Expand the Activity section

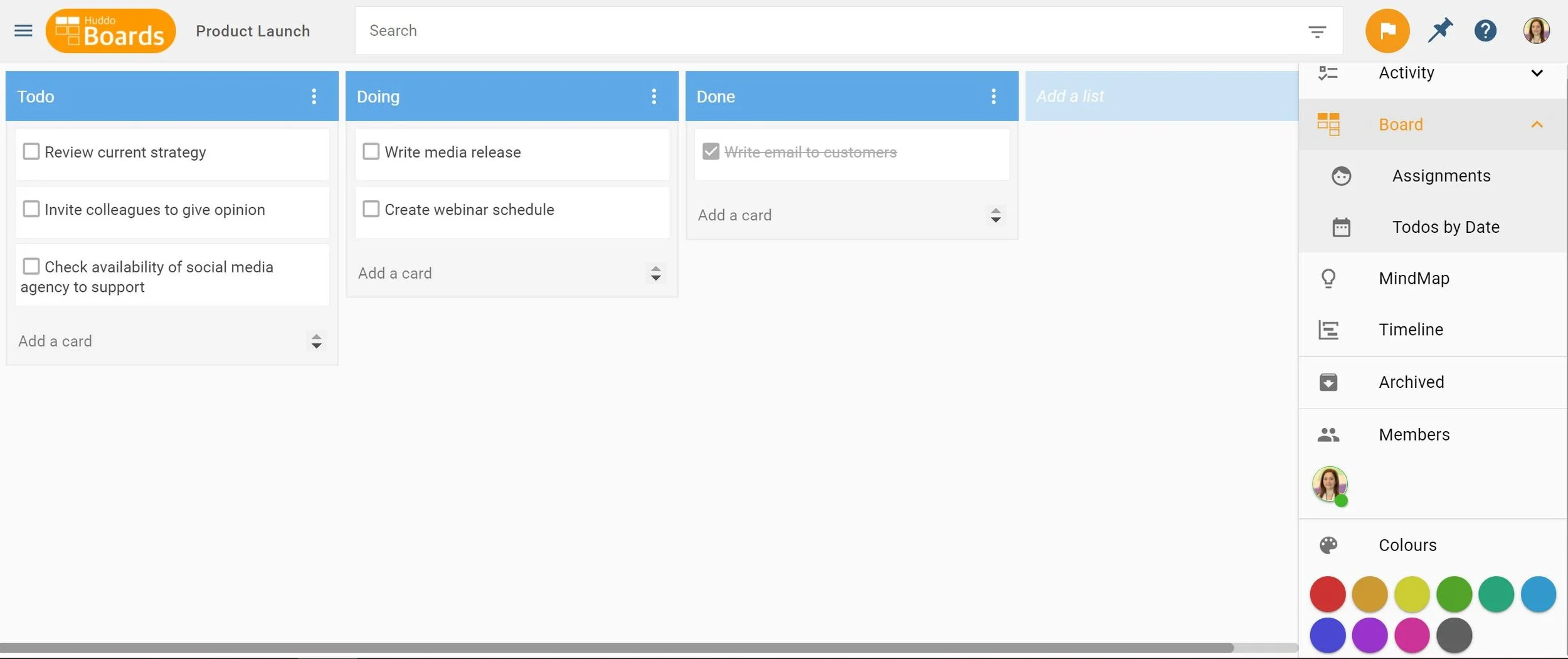point(1537,72)
